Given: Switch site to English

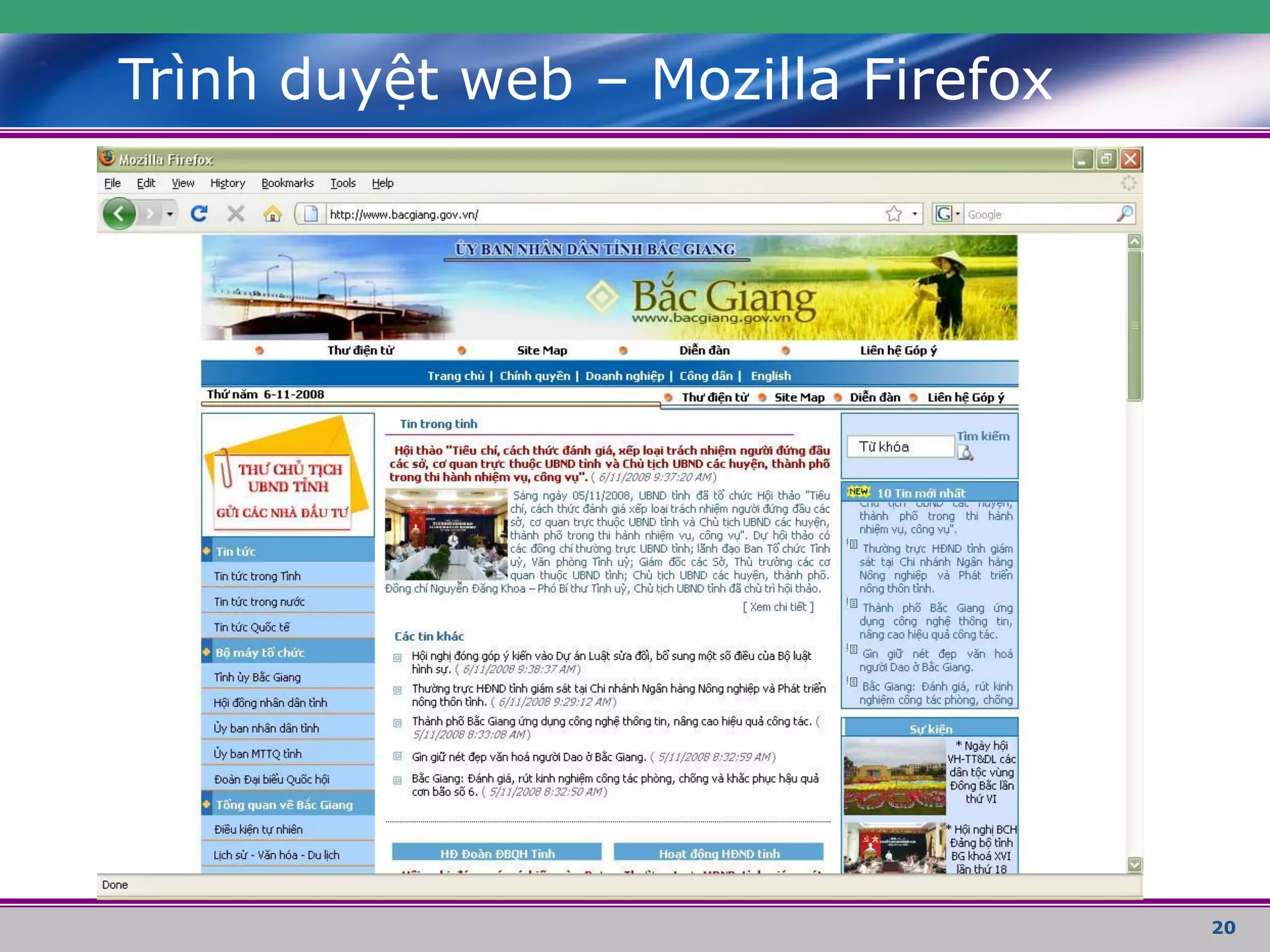Looking at the screenshot, I should [771, 376].
